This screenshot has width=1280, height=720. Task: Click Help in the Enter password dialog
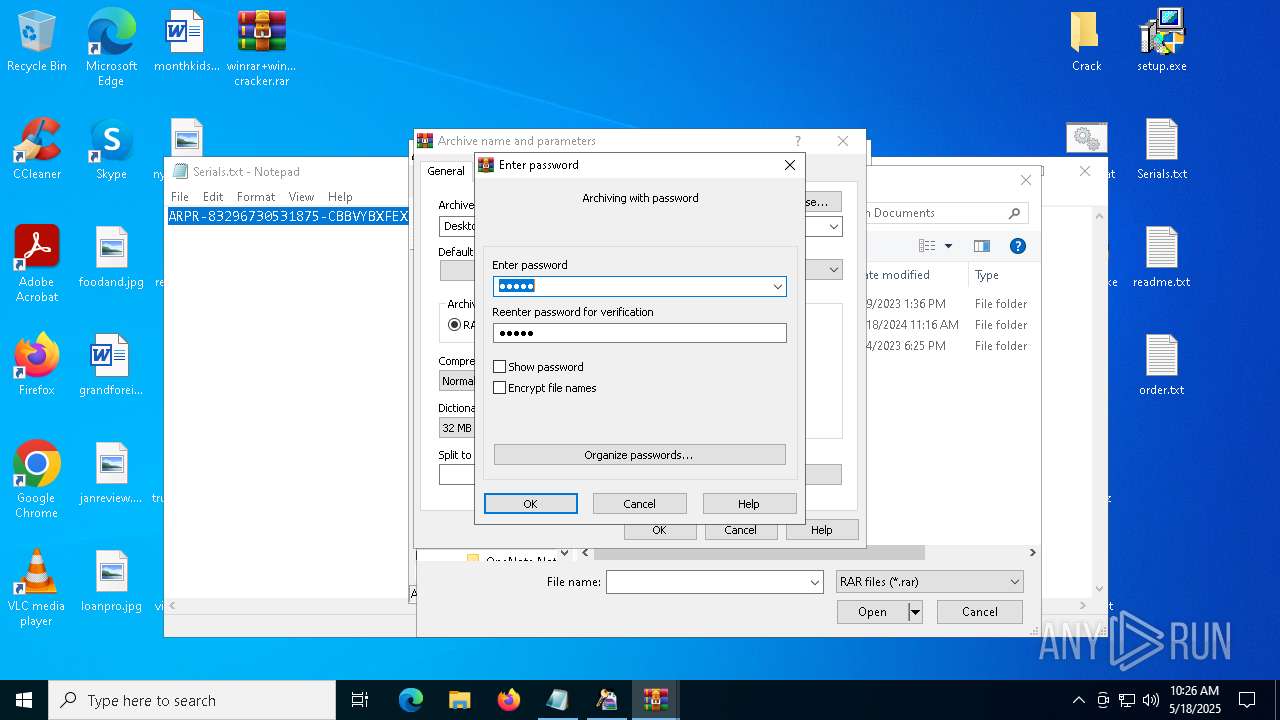point(749,504)
